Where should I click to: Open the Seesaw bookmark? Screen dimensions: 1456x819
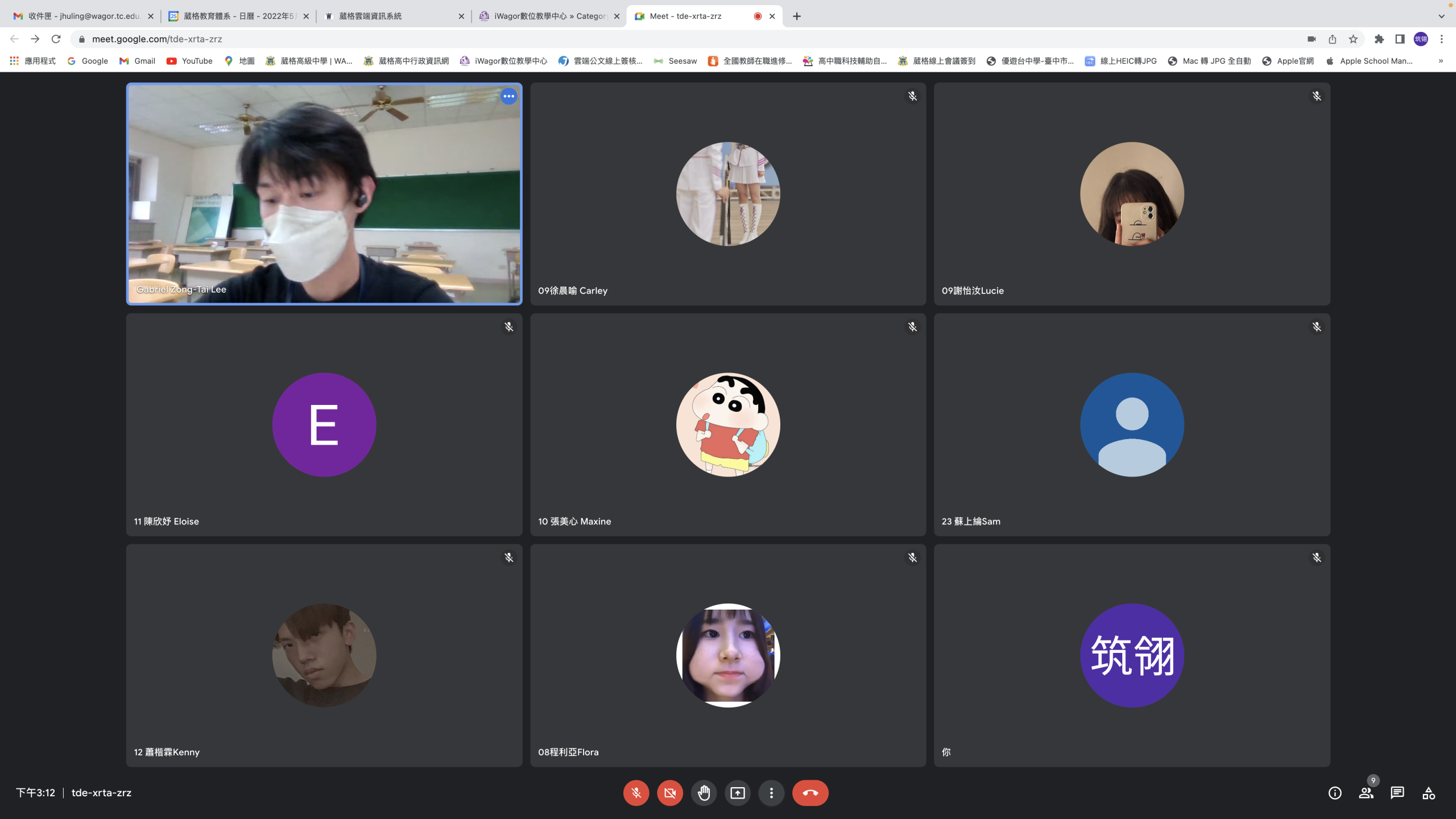675,61
